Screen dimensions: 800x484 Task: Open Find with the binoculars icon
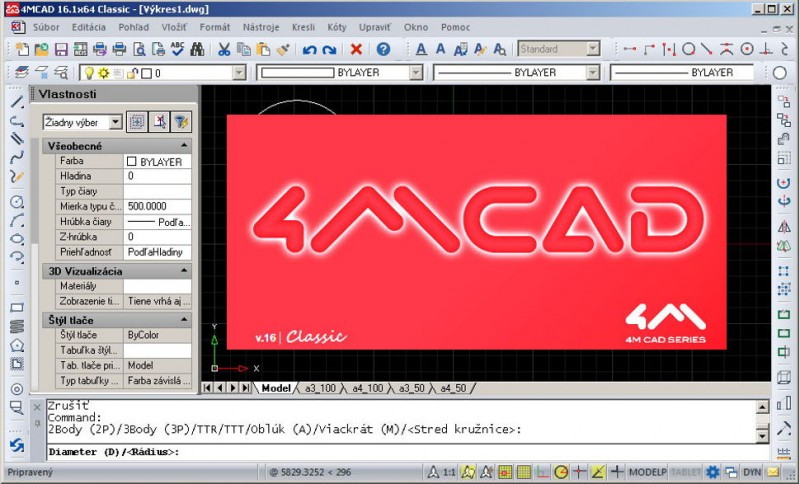(197, 49)
